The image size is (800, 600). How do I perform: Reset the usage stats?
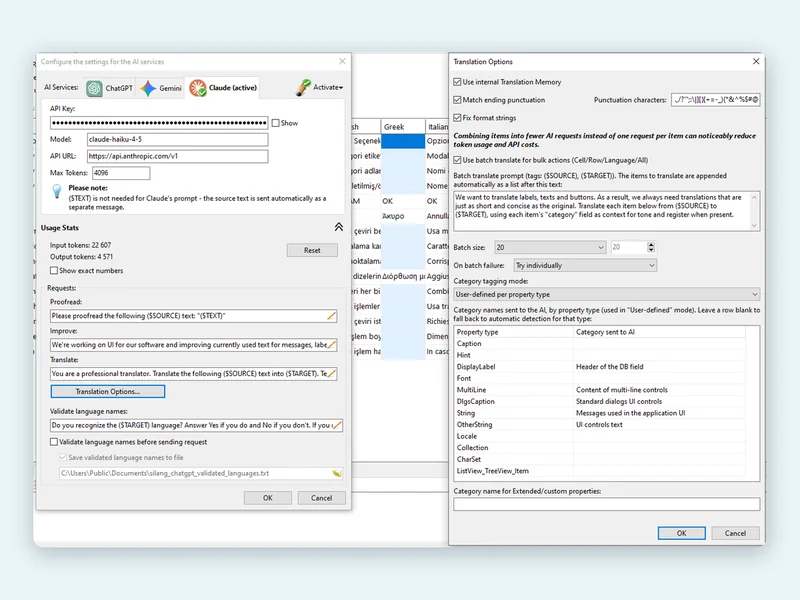point(312,250)
